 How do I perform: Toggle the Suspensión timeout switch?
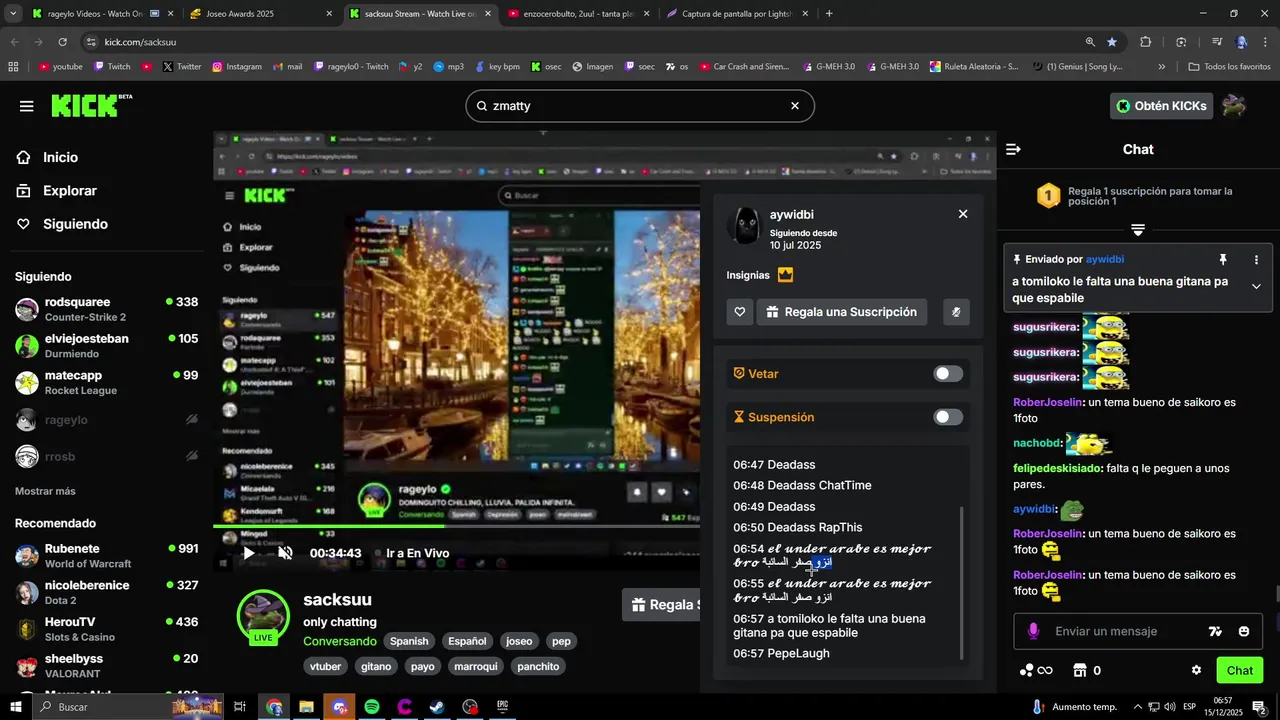click(x=948, y=417)
